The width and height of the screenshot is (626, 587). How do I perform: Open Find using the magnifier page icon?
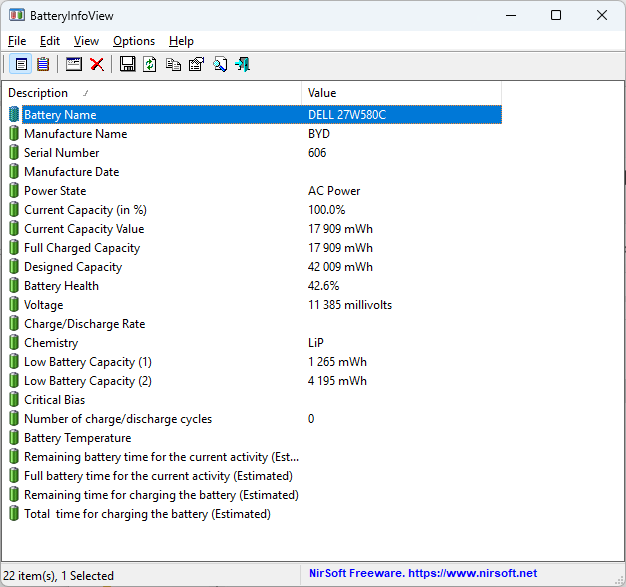tap(220, 64)
